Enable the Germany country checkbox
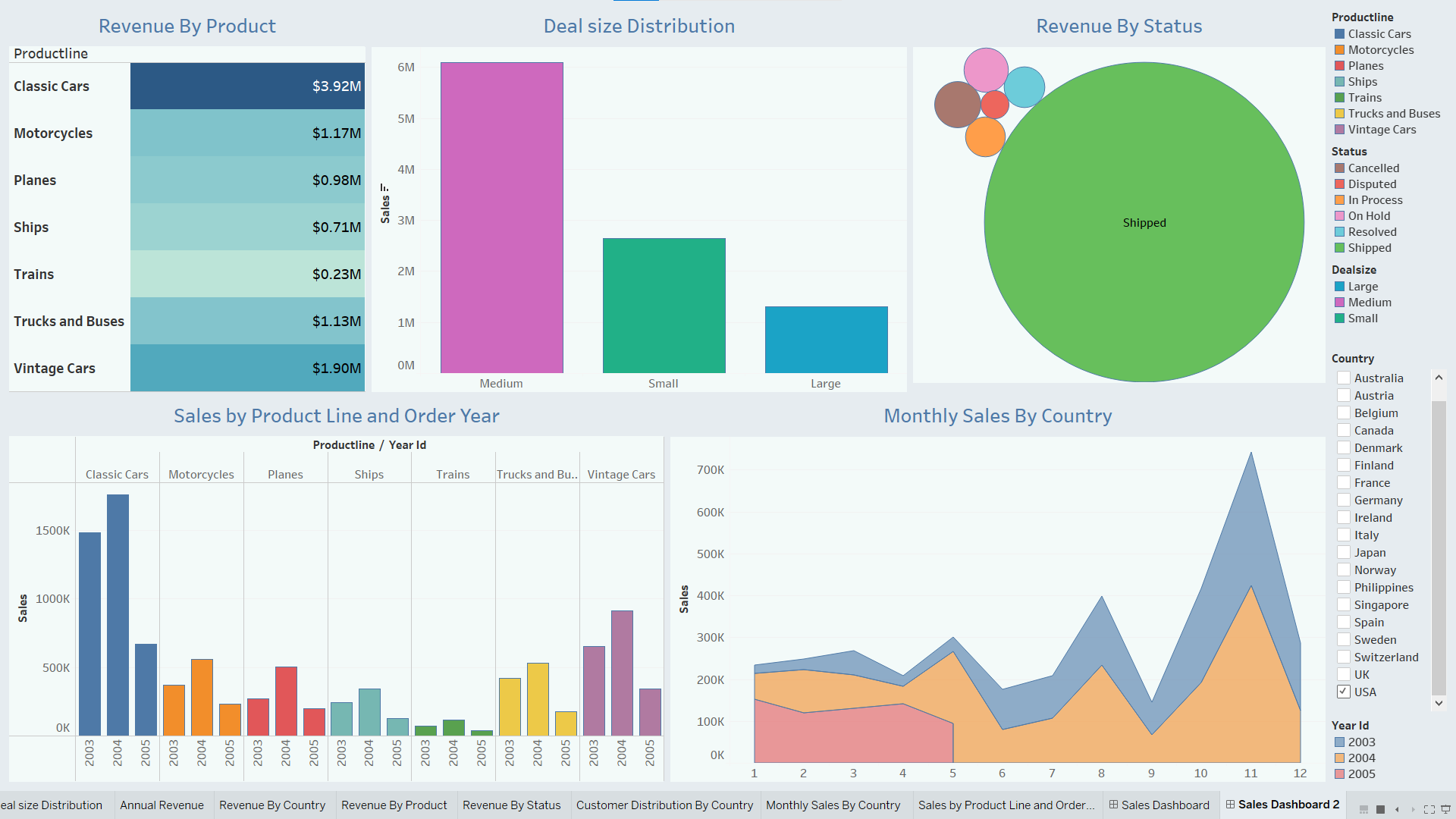This screenshot has width=1456, height=819. click(1344, 500)
